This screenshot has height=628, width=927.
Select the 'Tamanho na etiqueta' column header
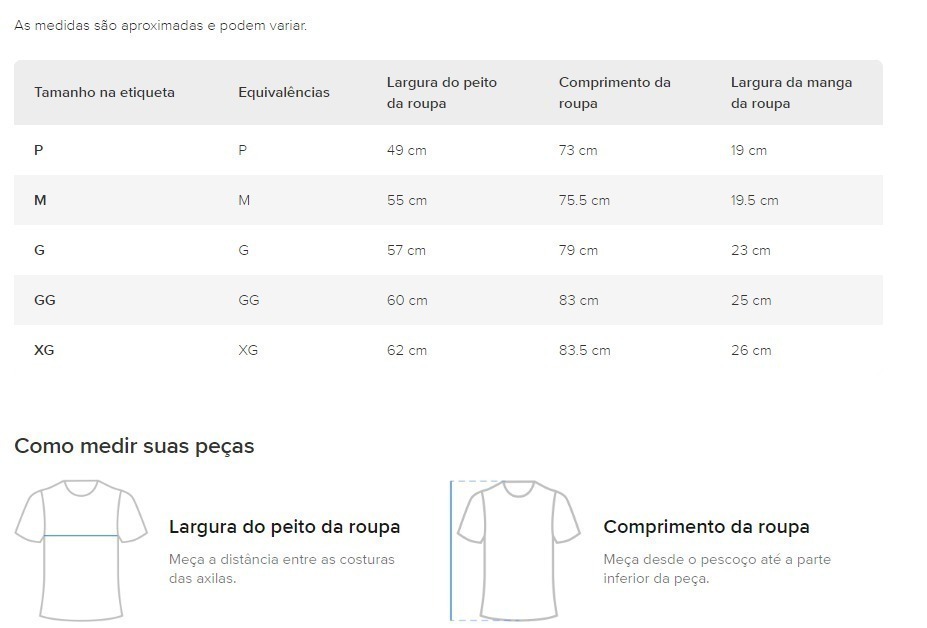pos(105,92)
